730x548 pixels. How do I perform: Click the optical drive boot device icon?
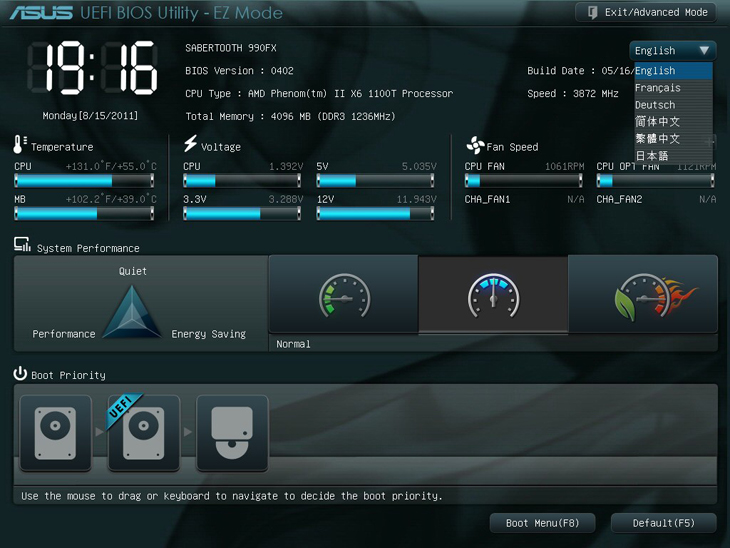[x=232, y=433]
